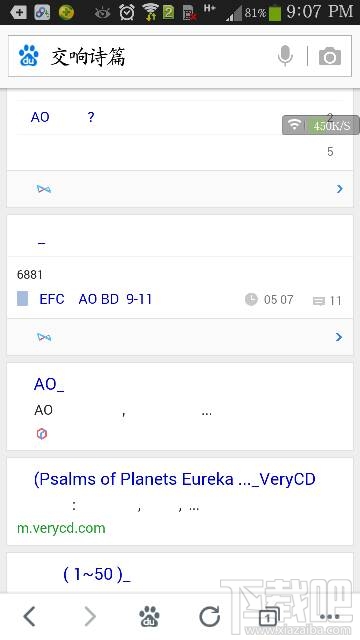This screenshot has height=640, width=360.
Task: Open the Psalms of Planets Eureka VeryCD result
Action: [x=175, y=479]
